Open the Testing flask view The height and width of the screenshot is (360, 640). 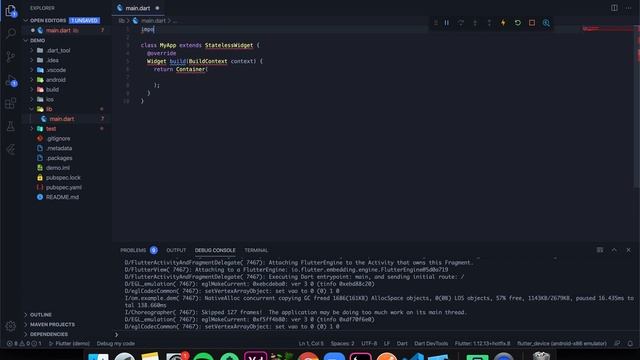11,127
